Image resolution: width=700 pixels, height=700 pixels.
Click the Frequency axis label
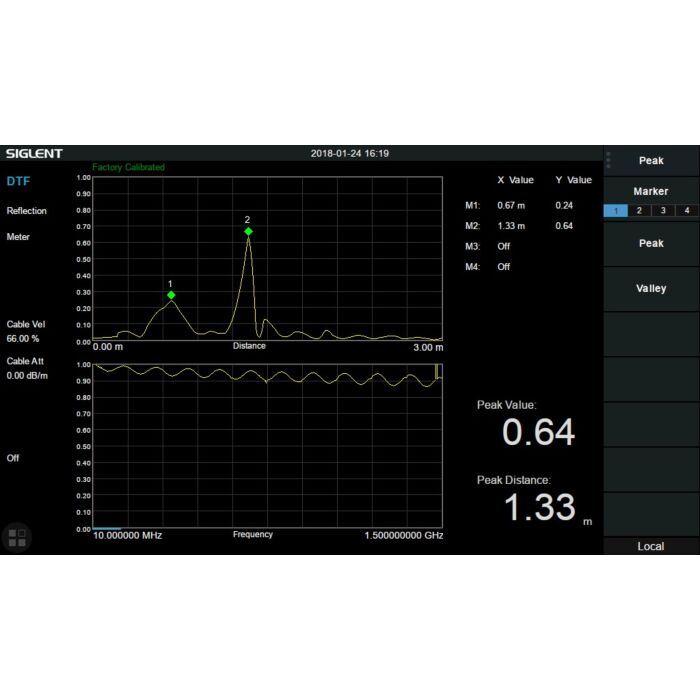(253, 534)
